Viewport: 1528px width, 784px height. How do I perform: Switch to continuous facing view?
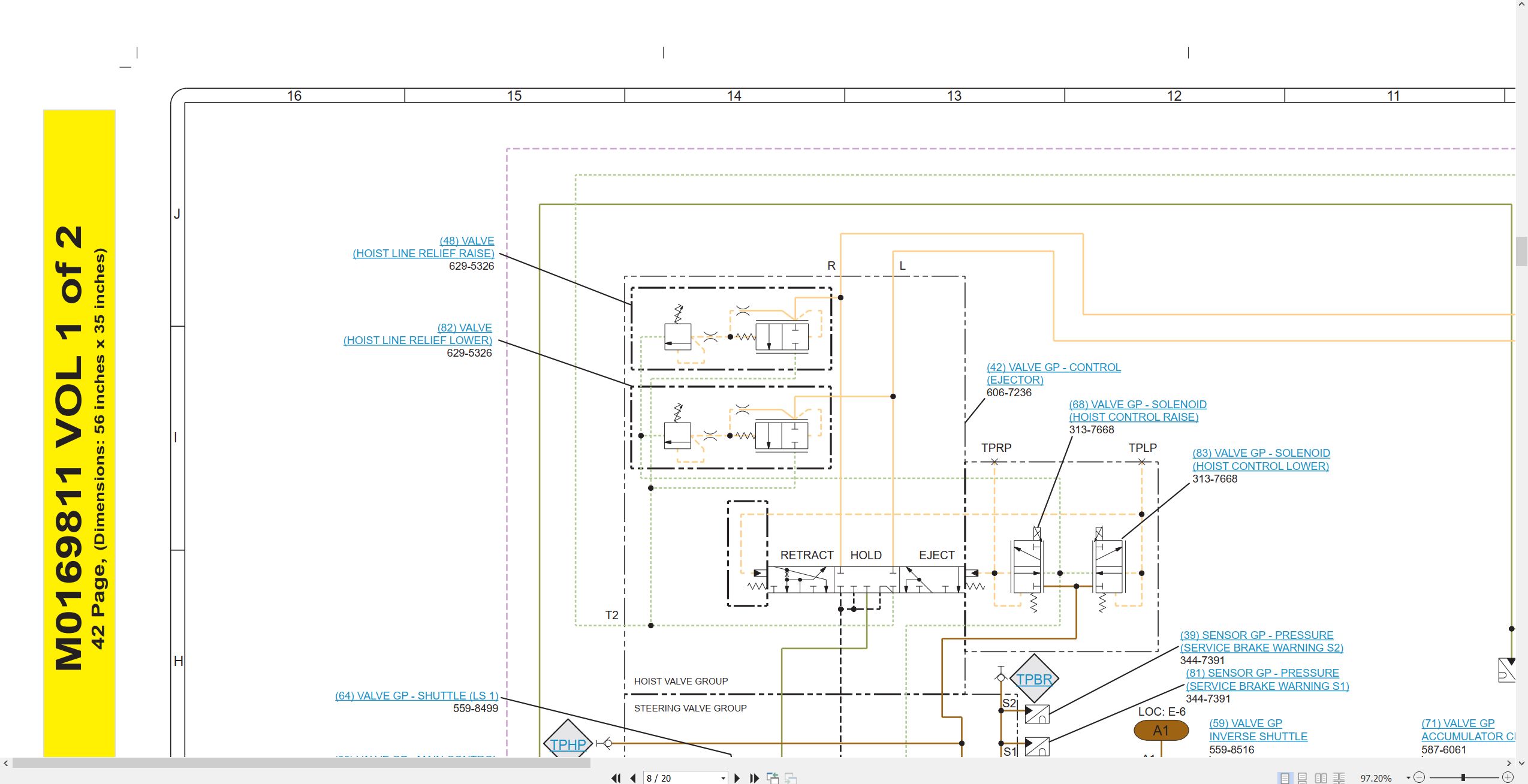(1339, 778)
